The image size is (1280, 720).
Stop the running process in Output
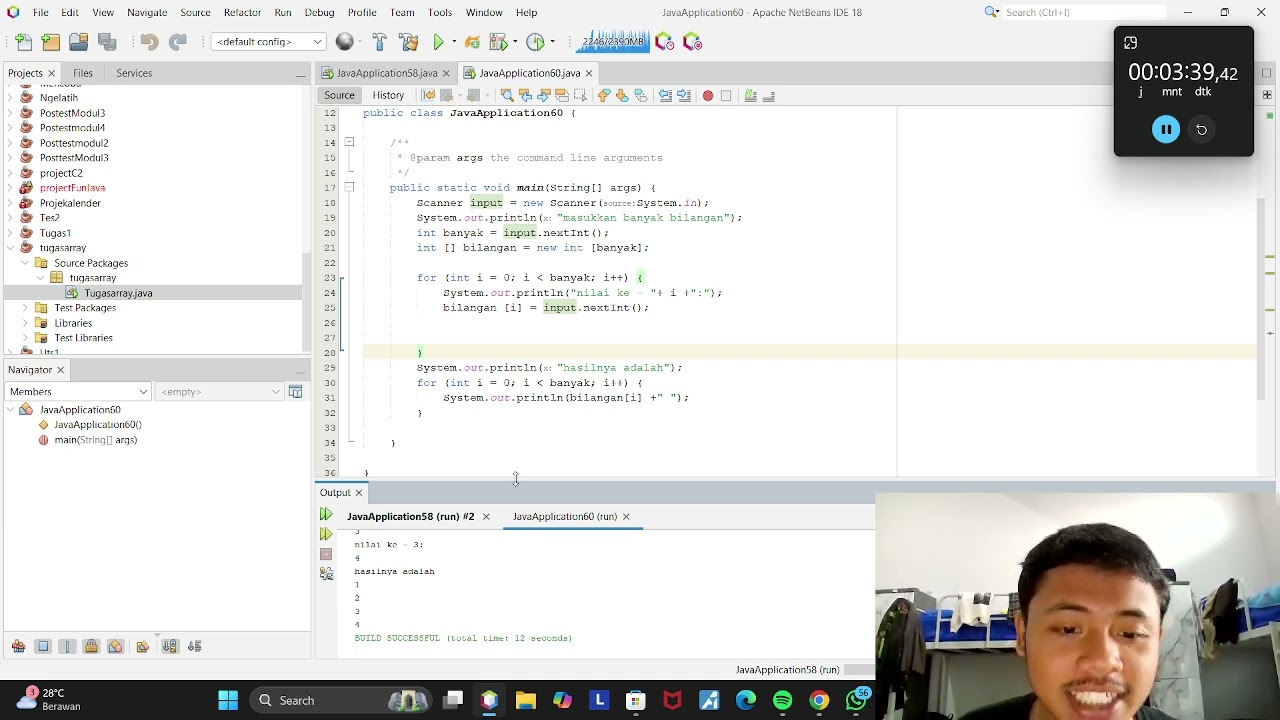click(x=326, y=554)
